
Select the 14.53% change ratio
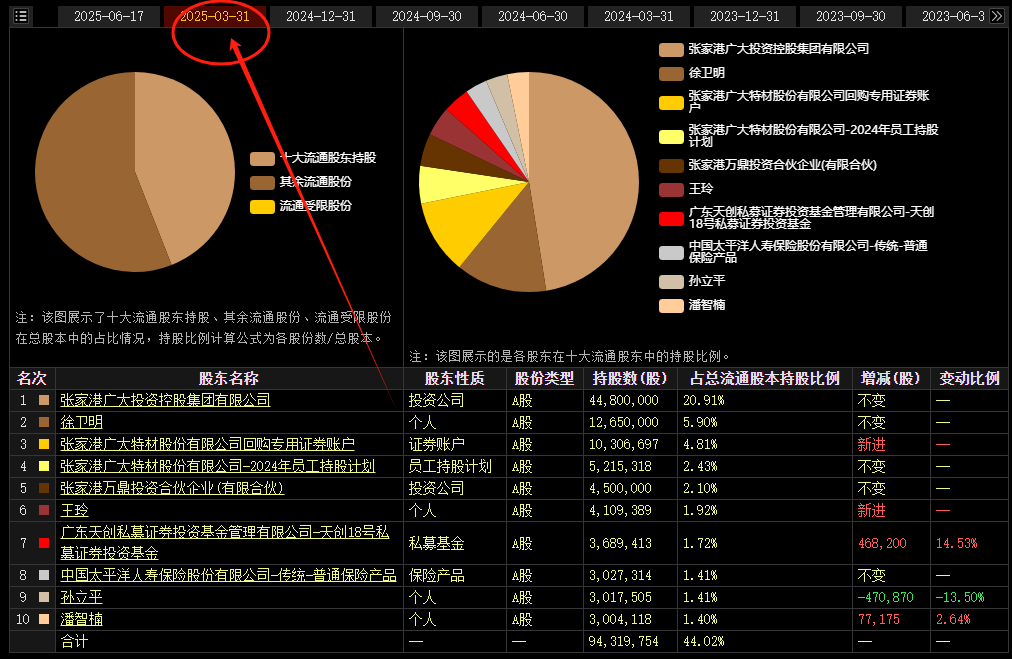tap(956, 543)
